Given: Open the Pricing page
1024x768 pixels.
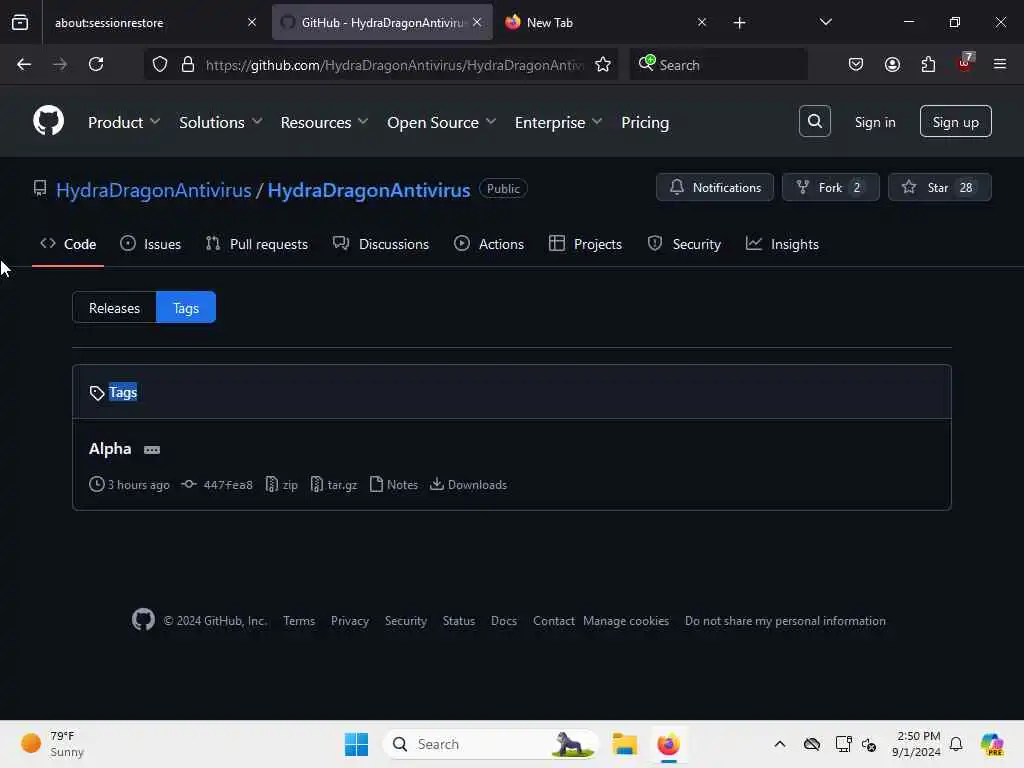Looking at the screenshot, I should 645,122.
